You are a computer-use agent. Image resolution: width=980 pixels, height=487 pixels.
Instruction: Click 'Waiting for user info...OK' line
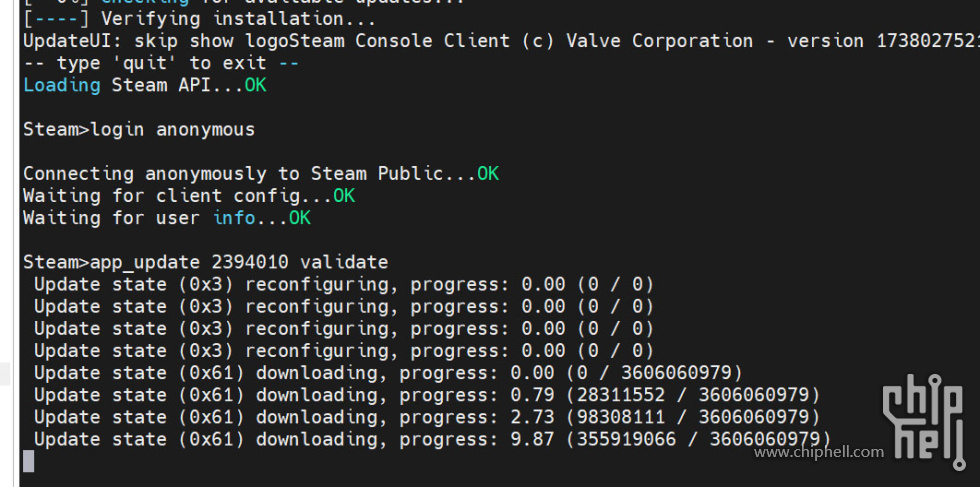[166, 218]
